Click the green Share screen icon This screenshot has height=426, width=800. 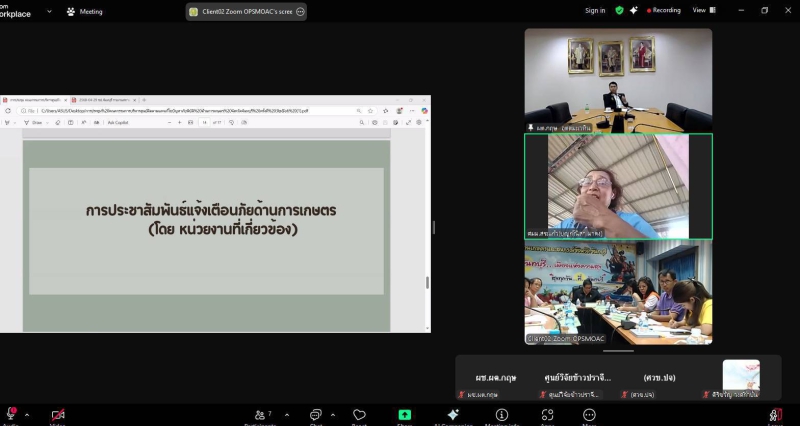(405, 415)
